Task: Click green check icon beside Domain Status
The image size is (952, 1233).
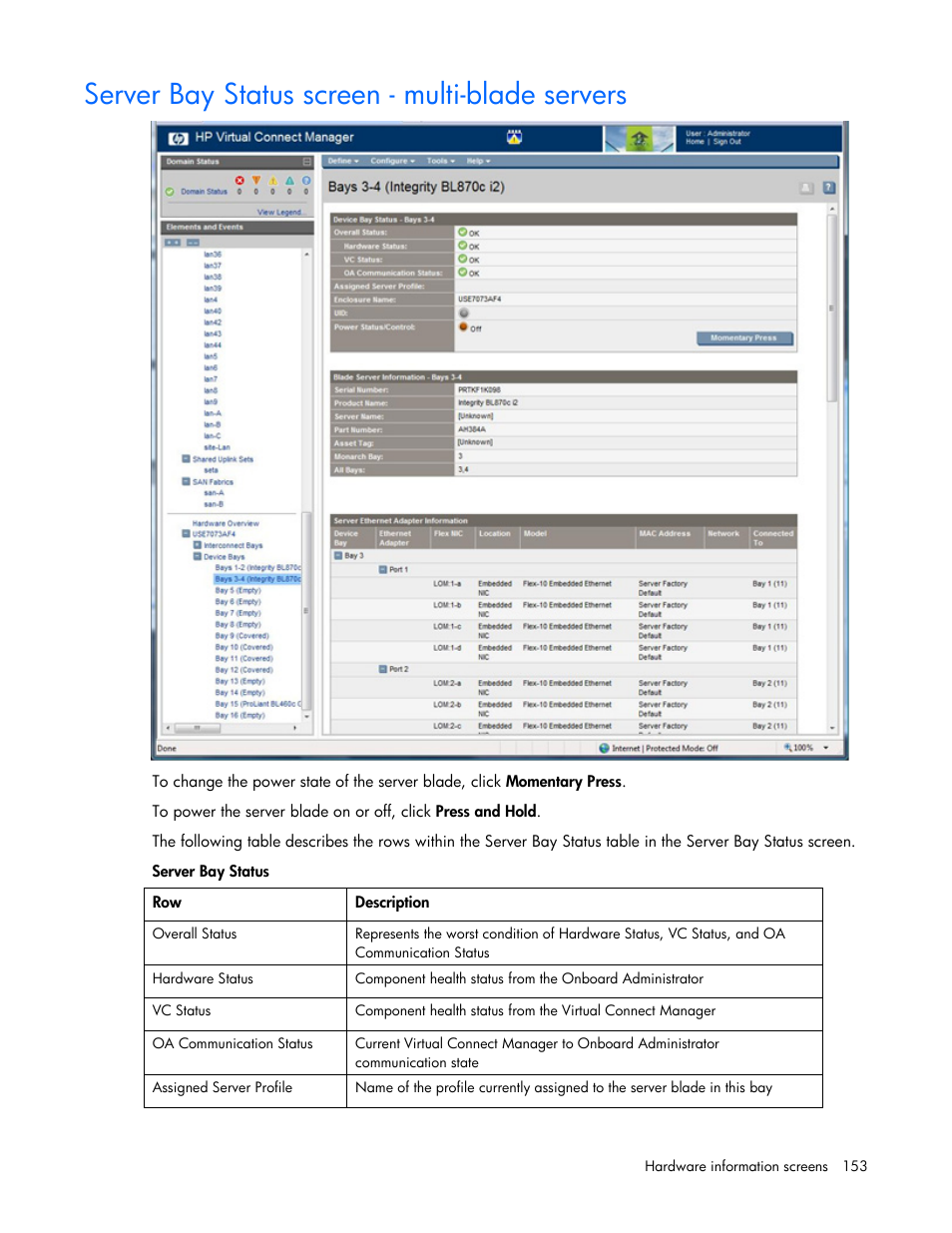Action: tap(170, 192)
